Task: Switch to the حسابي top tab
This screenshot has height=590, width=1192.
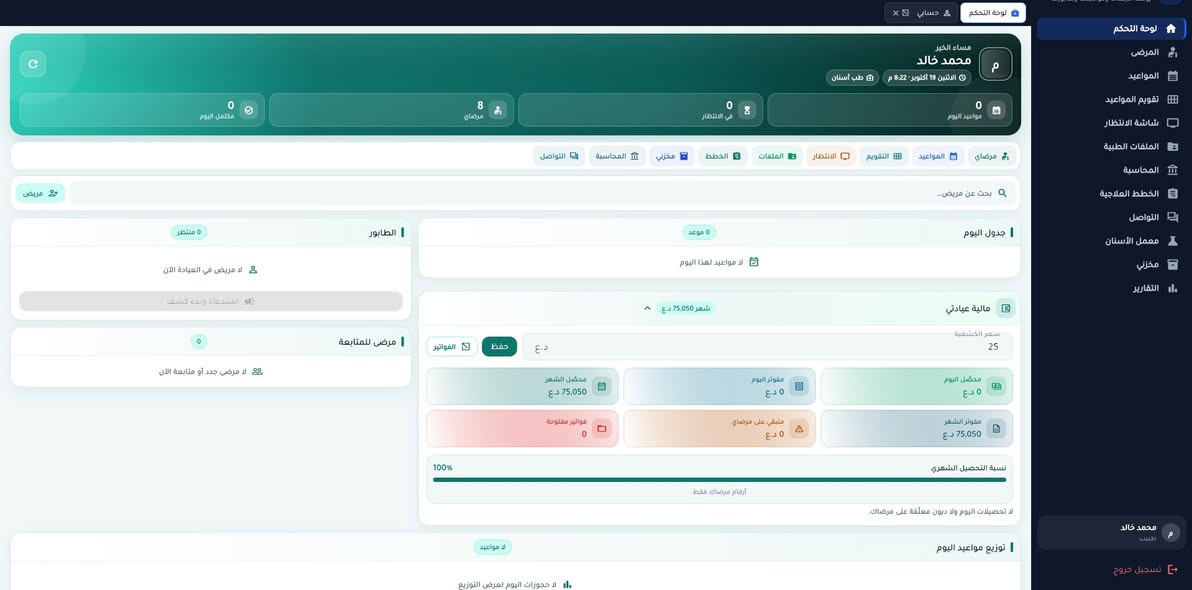Action: click(919, 13)
